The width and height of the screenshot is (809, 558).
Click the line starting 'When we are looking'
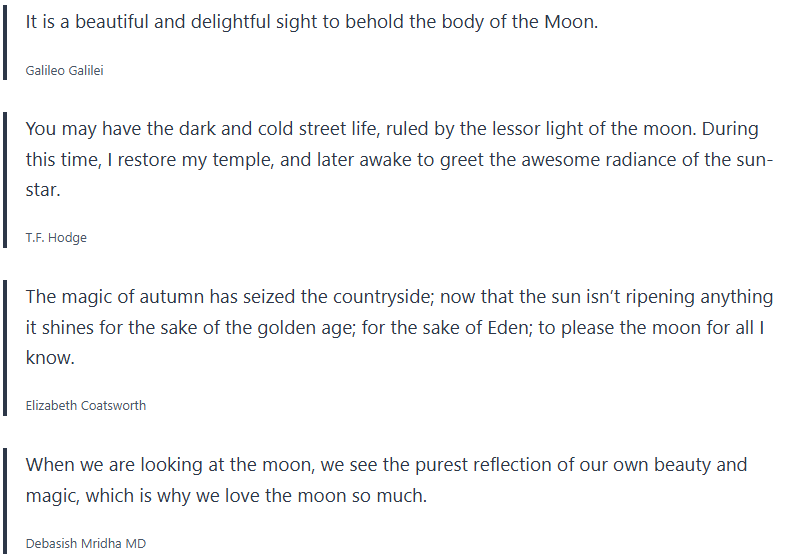386,465
